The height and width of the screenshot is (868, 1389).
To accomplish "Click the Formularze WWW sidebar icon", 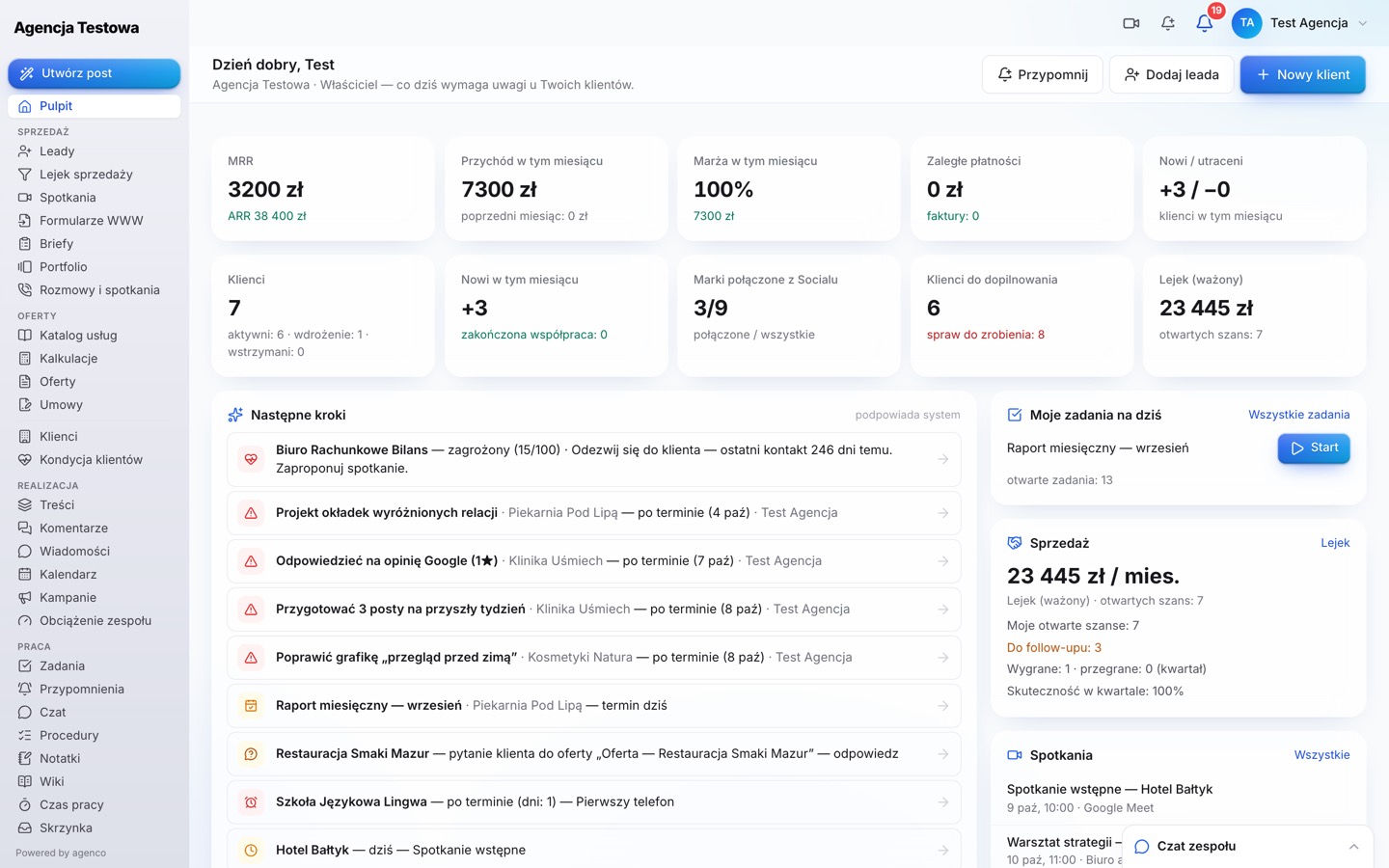I will [x=25, y=221].
